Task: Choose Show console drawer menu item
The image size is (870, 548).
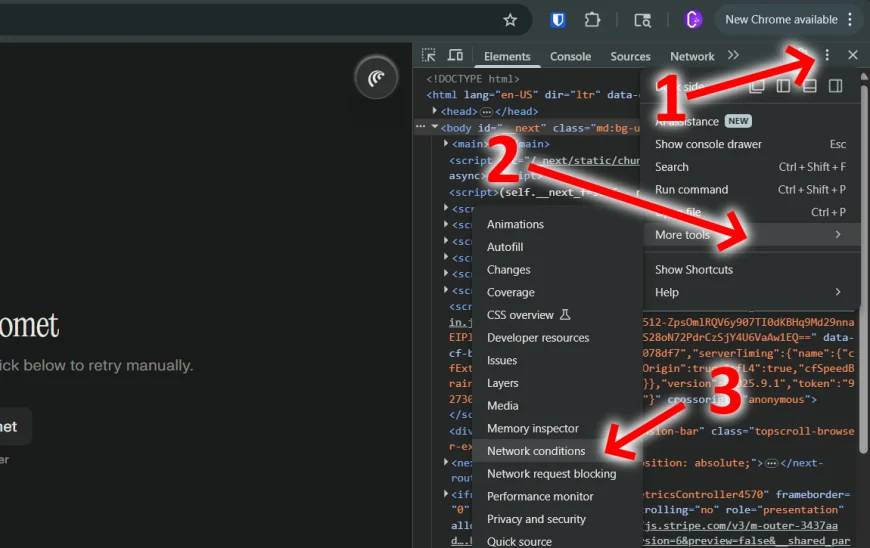Action: click(708, 144)
